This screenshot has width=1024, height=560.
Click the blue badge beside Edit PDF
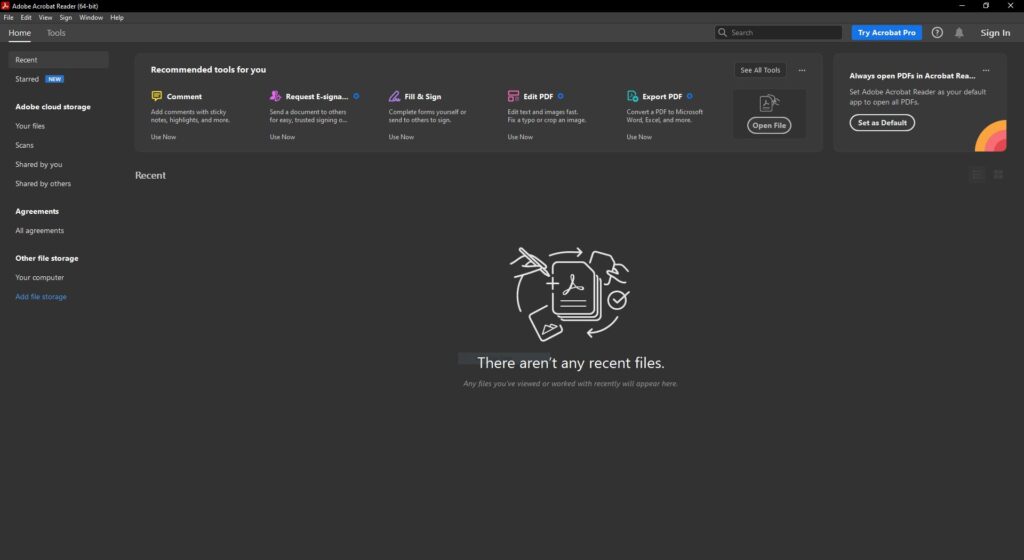point(560,96)
